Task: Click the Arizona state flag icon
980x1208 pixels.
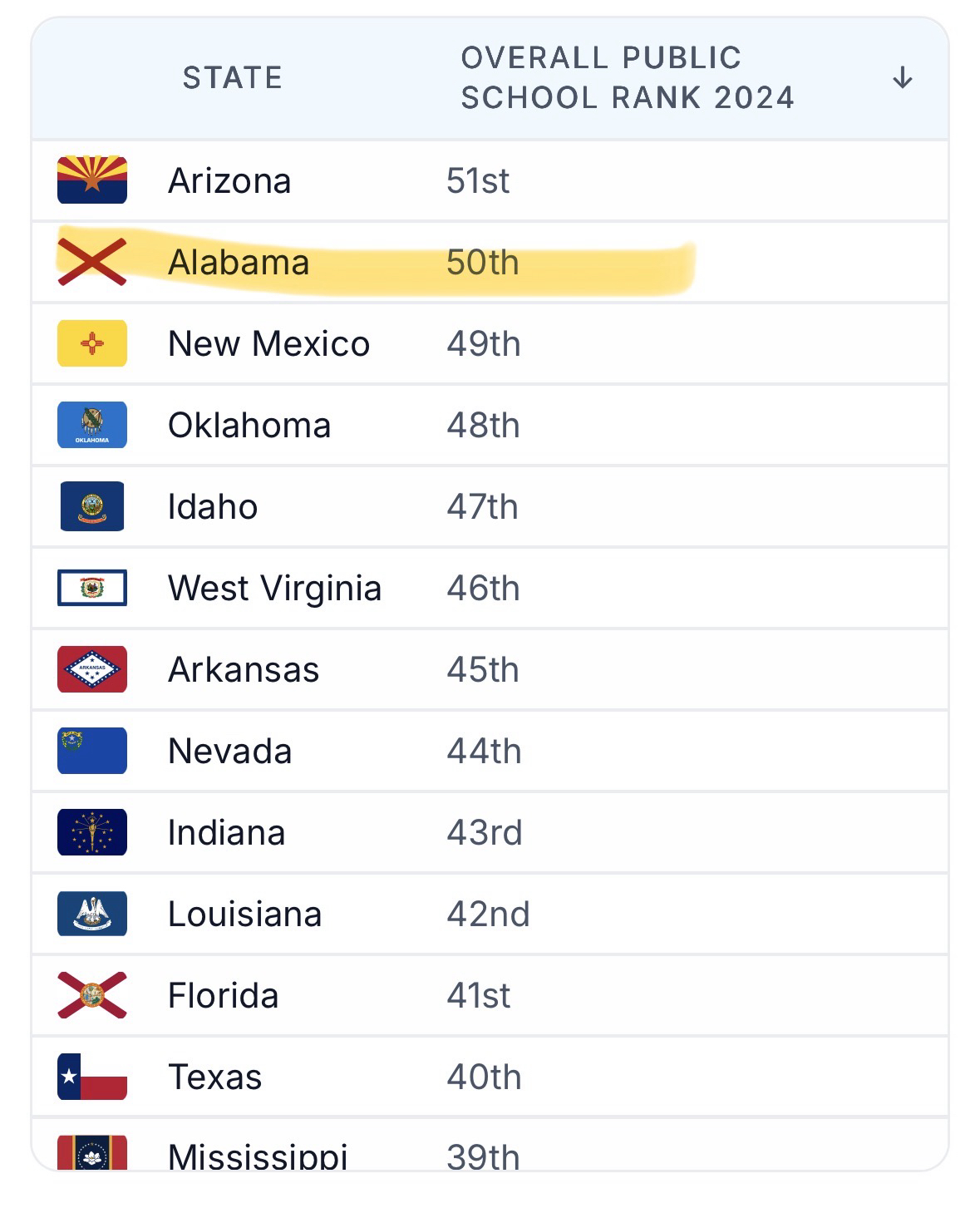Action: coord(91,180)
